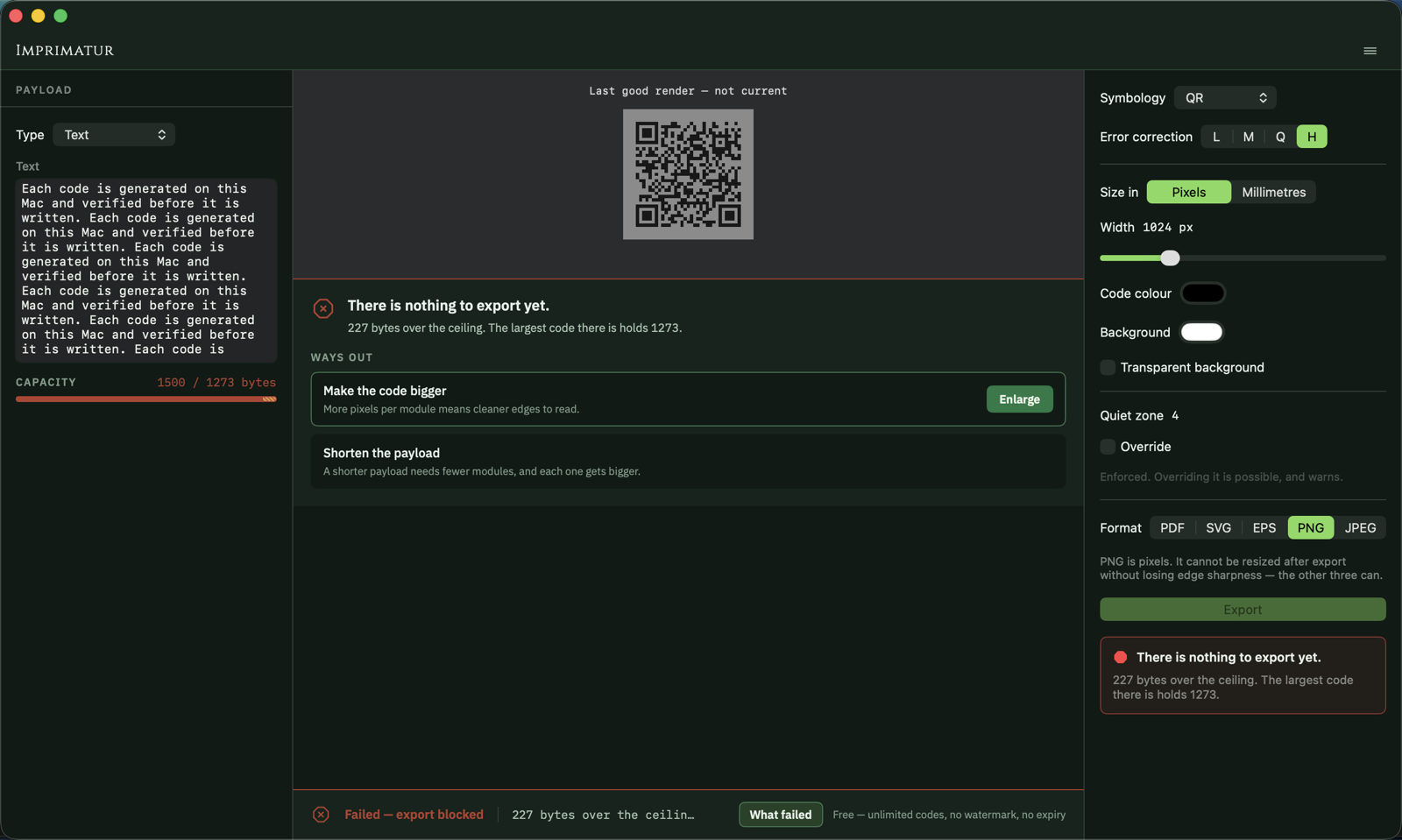The width and height of the screenshot is (1402, 840).
Task: Choose PNG export format
Action: (1311, 527)
